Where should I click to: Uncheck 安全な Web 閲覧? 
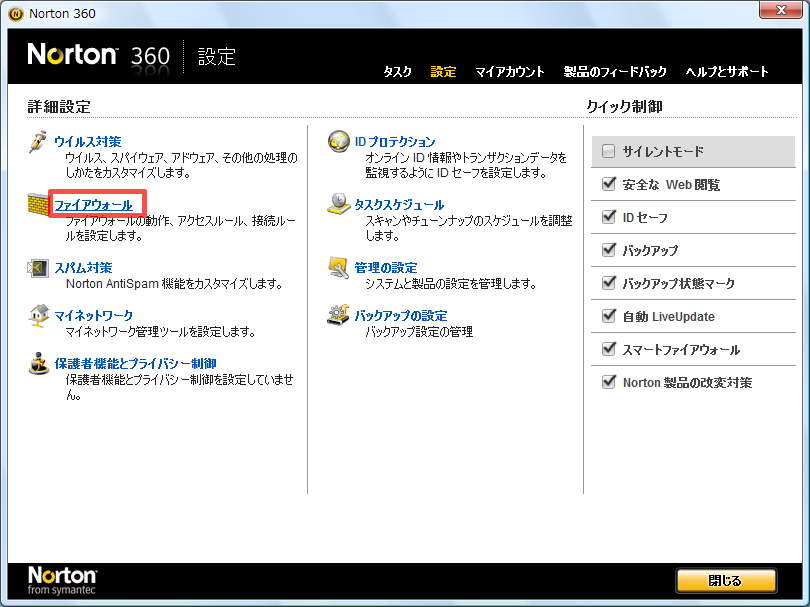pos(609,185)
